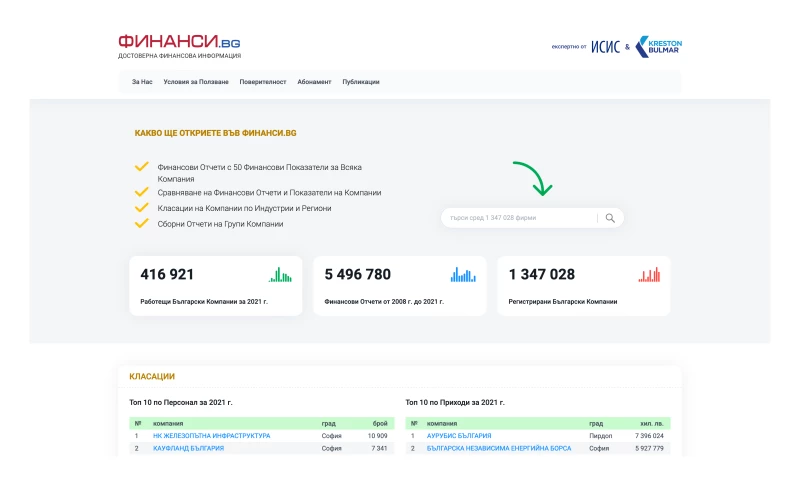800x480 pixels.
Task: Click the value 5 927 779 in revenue table
Action: [x=649, y=448]
